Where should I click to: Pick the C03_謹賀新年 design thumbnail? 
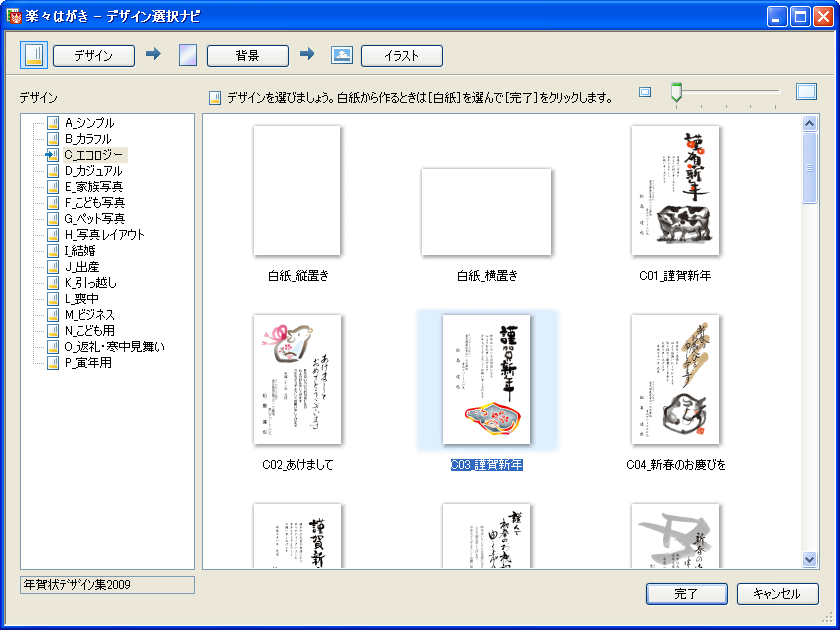[486, 379]
